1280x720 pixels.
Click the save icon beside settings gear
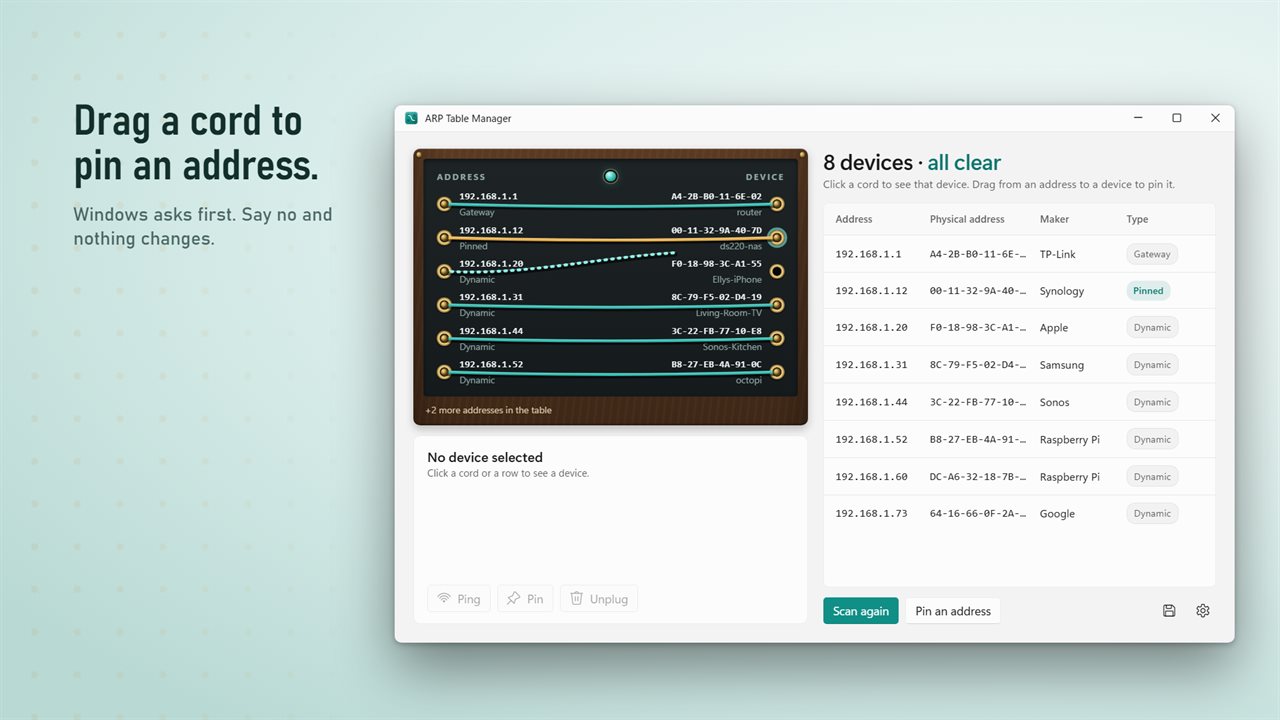point(1169,611)
